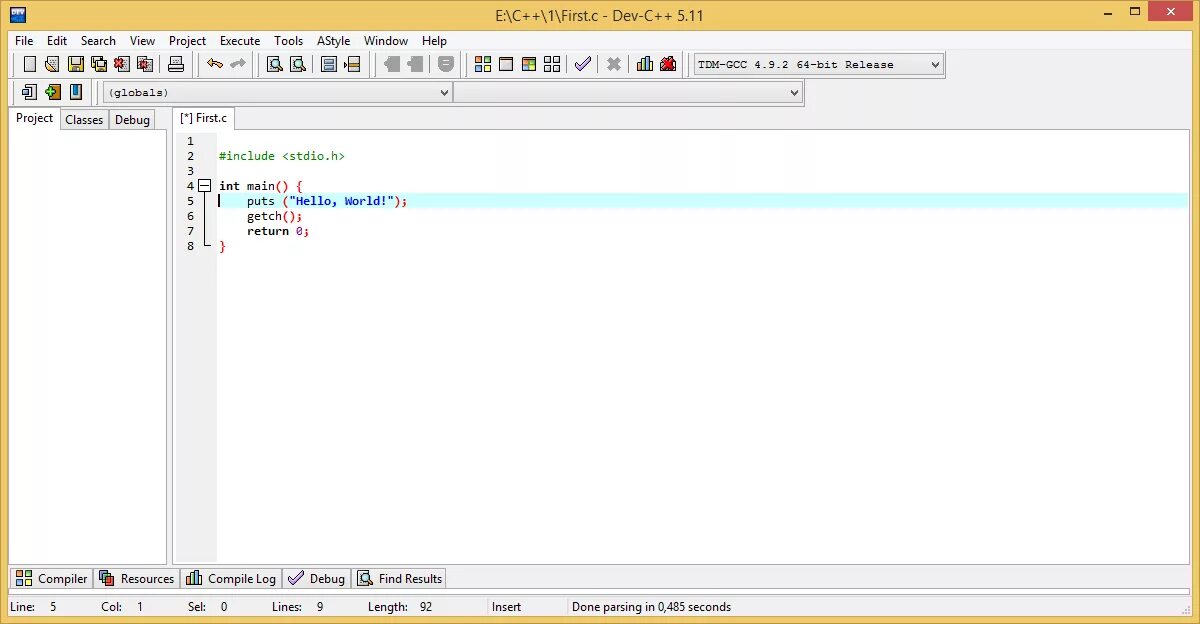Click the Close file toolbar icon
The image size is (1200, 624).
pos(122,64)
